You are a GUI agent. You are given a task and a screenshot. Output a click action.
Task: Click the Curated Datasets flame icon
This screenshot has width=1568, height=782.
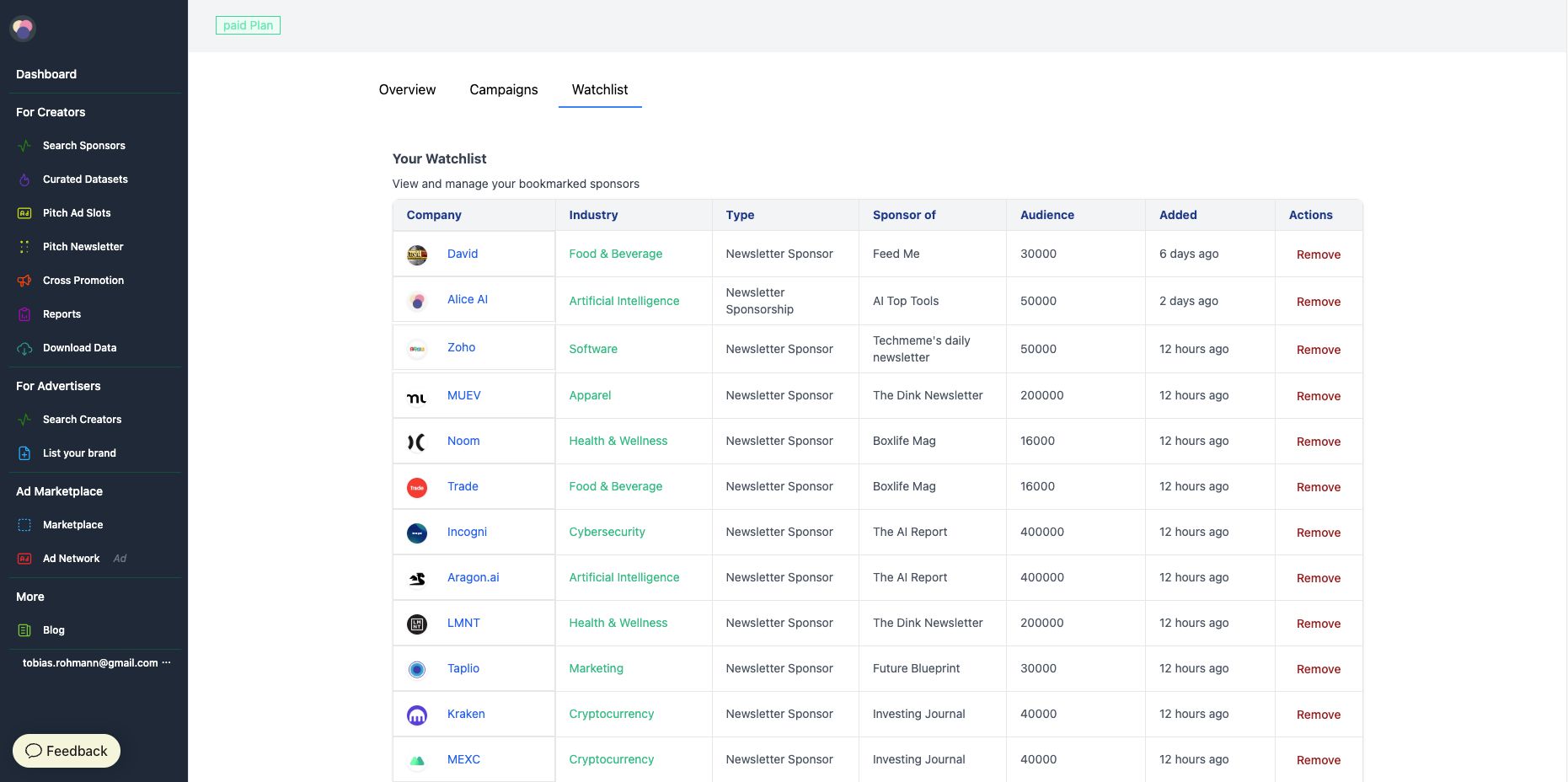click(24, 179)
